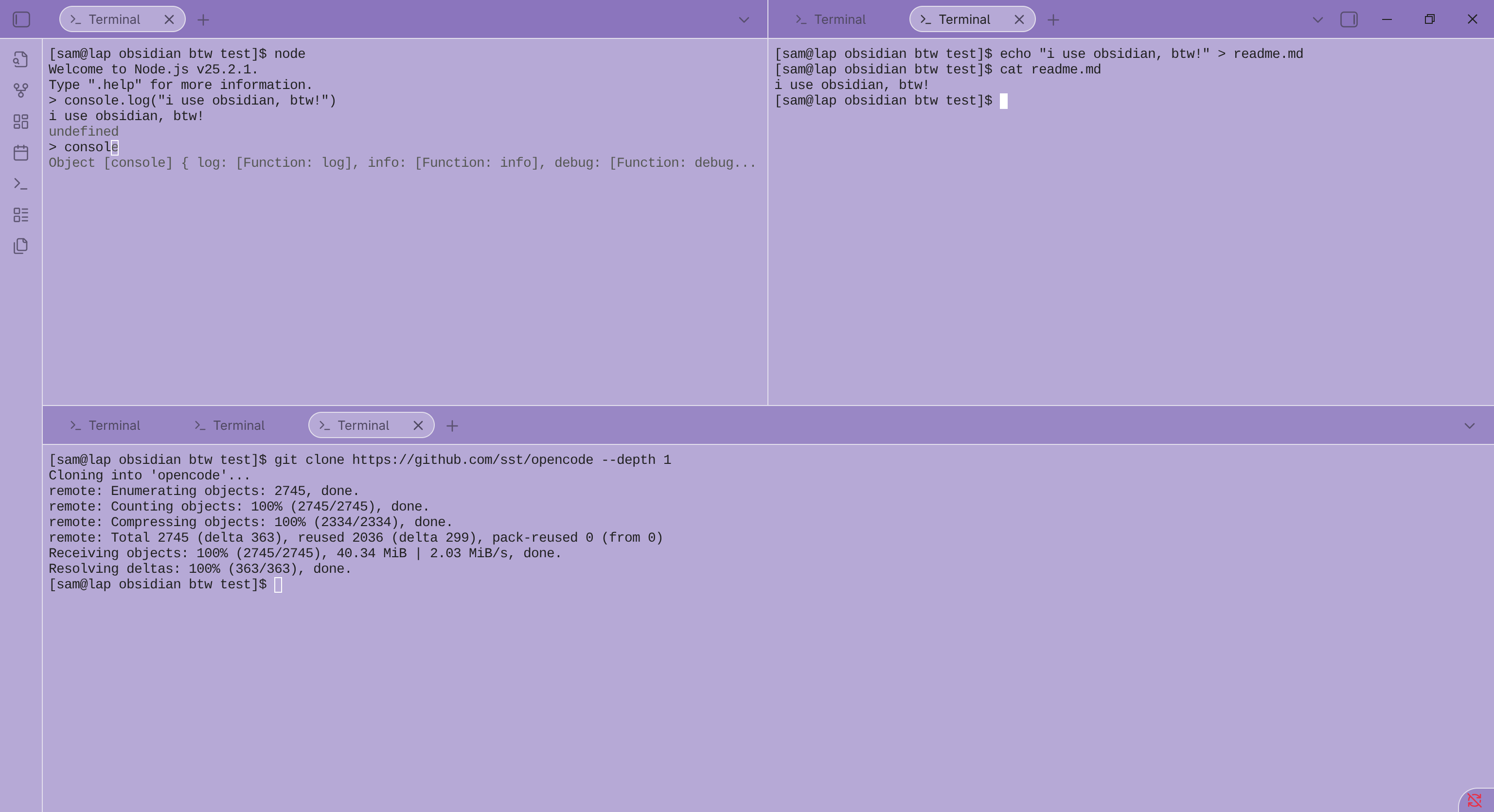
Task: Open today's daily note calendar icon
Action: point(21,153)
